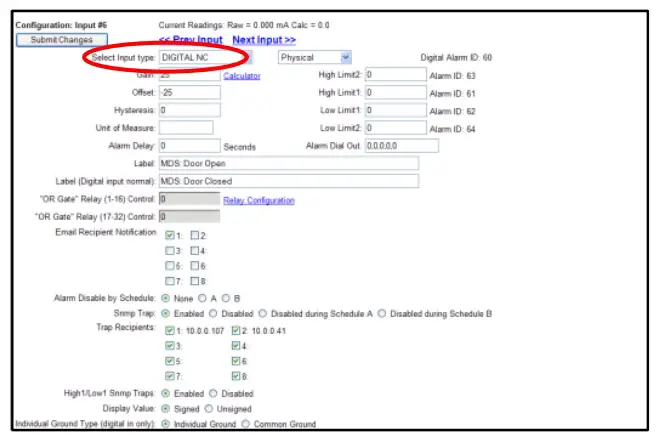Check Email Recipient Notification 5
The width and height of the screenshot is (656, 438).
tap(169, 266)
